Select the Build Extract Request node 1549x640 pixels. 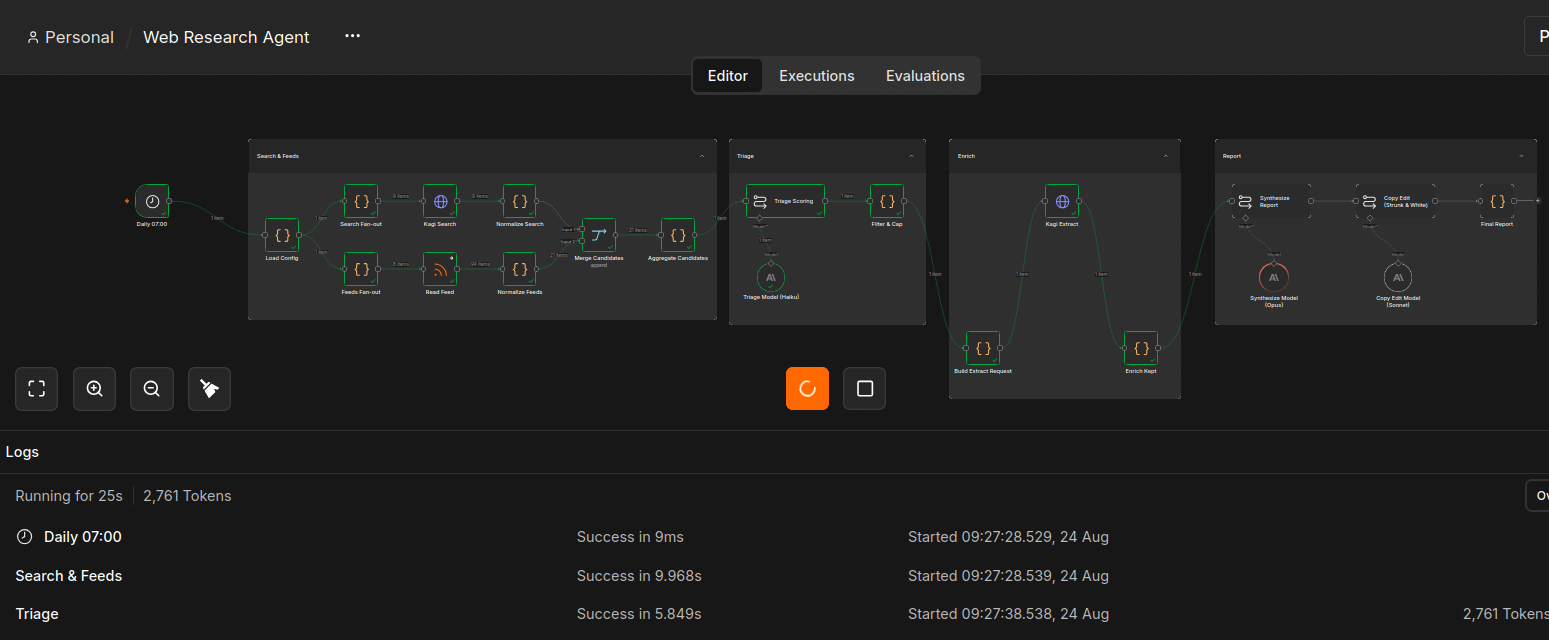(x=983, y=348)
